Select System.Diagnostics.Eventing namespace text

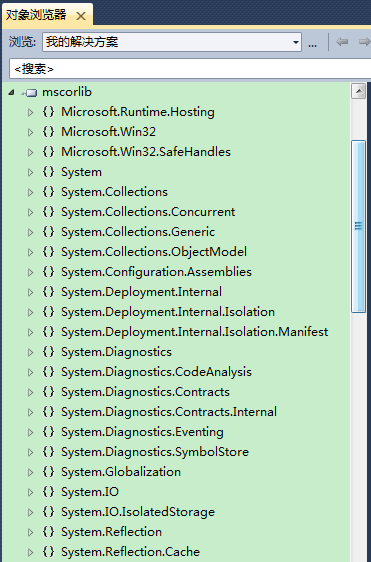tap(142, 432)
